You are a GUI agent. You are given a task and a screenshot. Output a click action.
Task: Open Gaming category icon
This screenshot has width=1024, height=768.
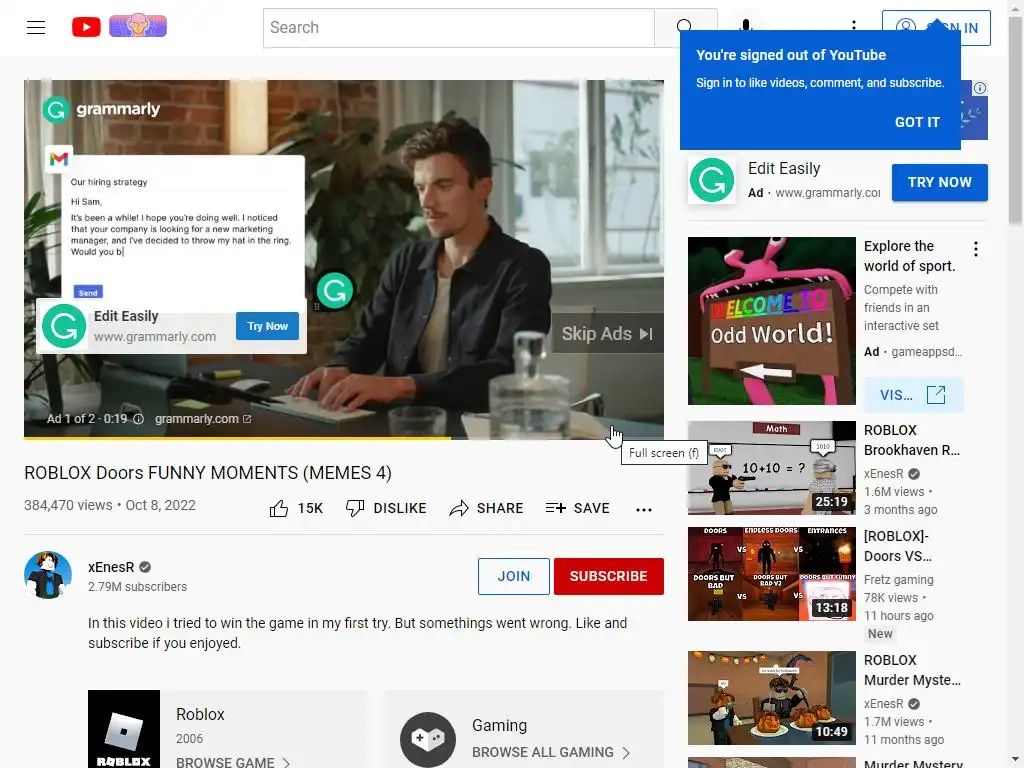coord(428,739)
